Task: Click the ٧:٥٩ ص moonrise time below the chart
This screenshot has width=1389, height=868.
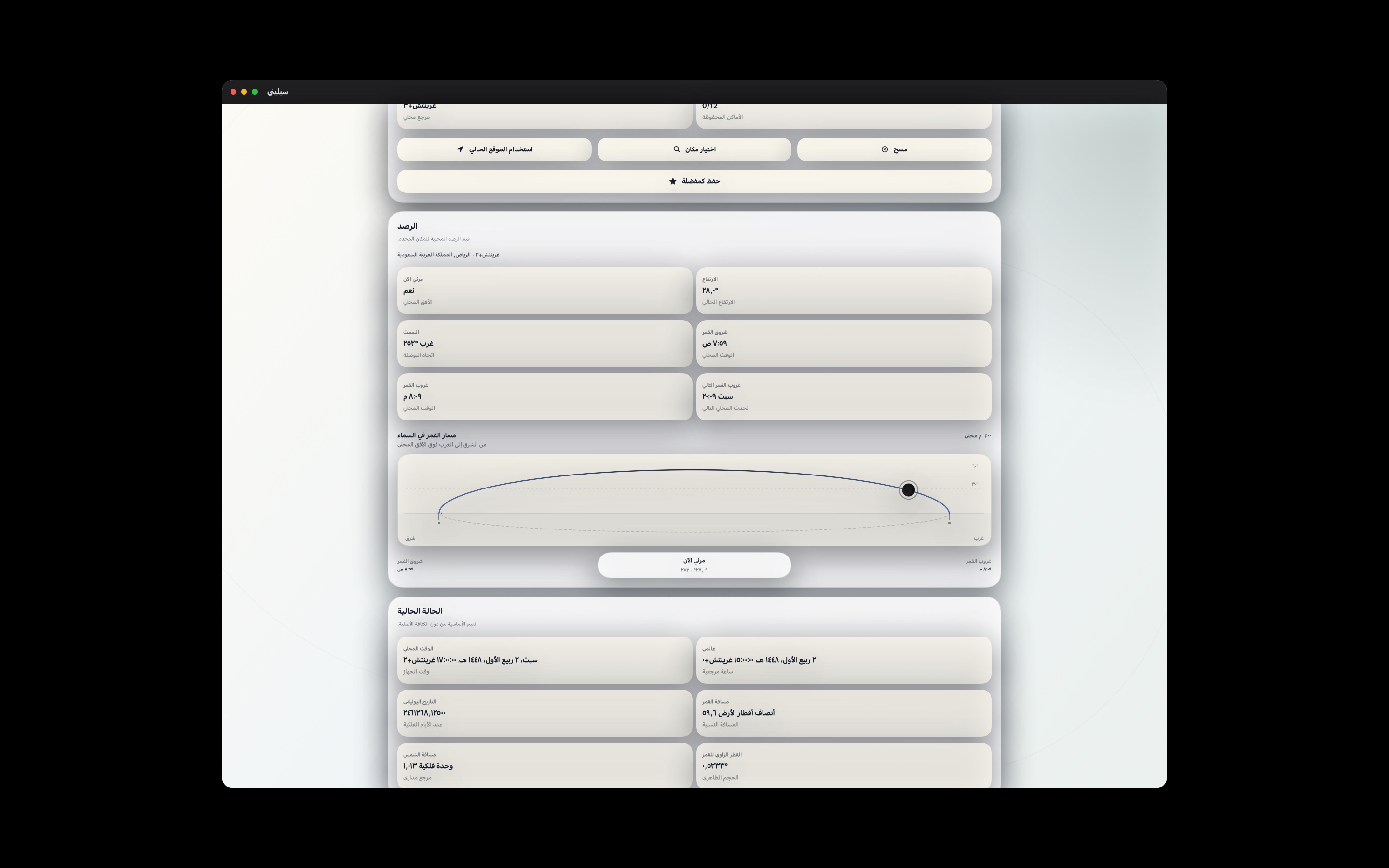Action: [x=405, y=570]
